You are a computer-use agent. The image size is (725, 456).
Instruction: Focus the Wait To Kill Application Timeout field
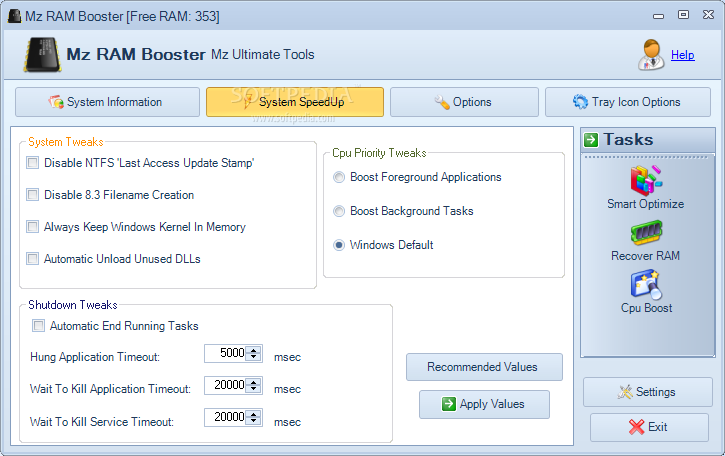[226, 385]
